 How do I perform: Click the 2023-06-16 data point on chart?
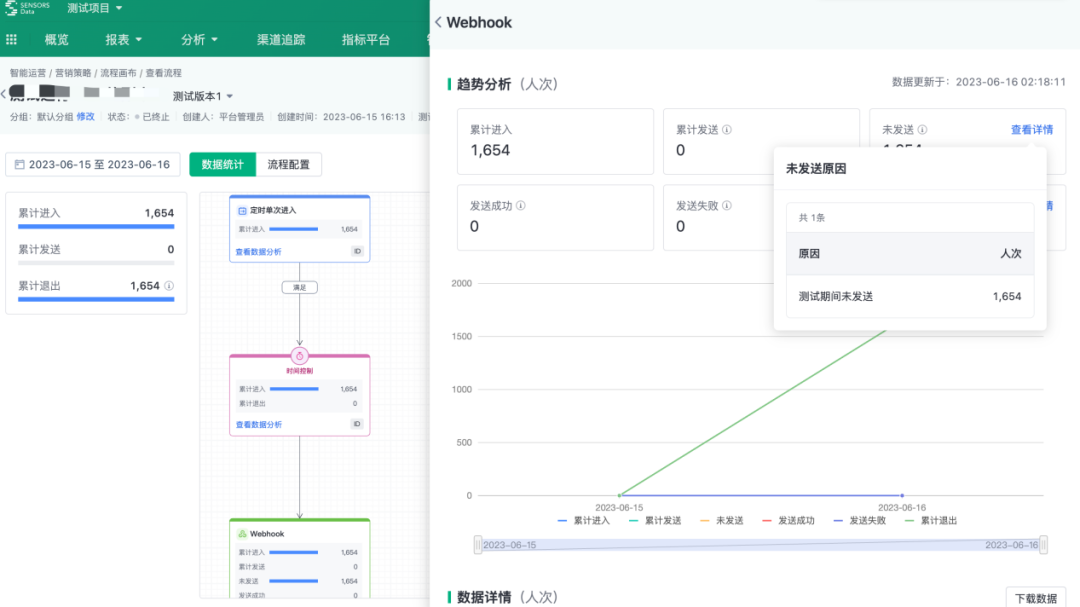tap(902, 495)
